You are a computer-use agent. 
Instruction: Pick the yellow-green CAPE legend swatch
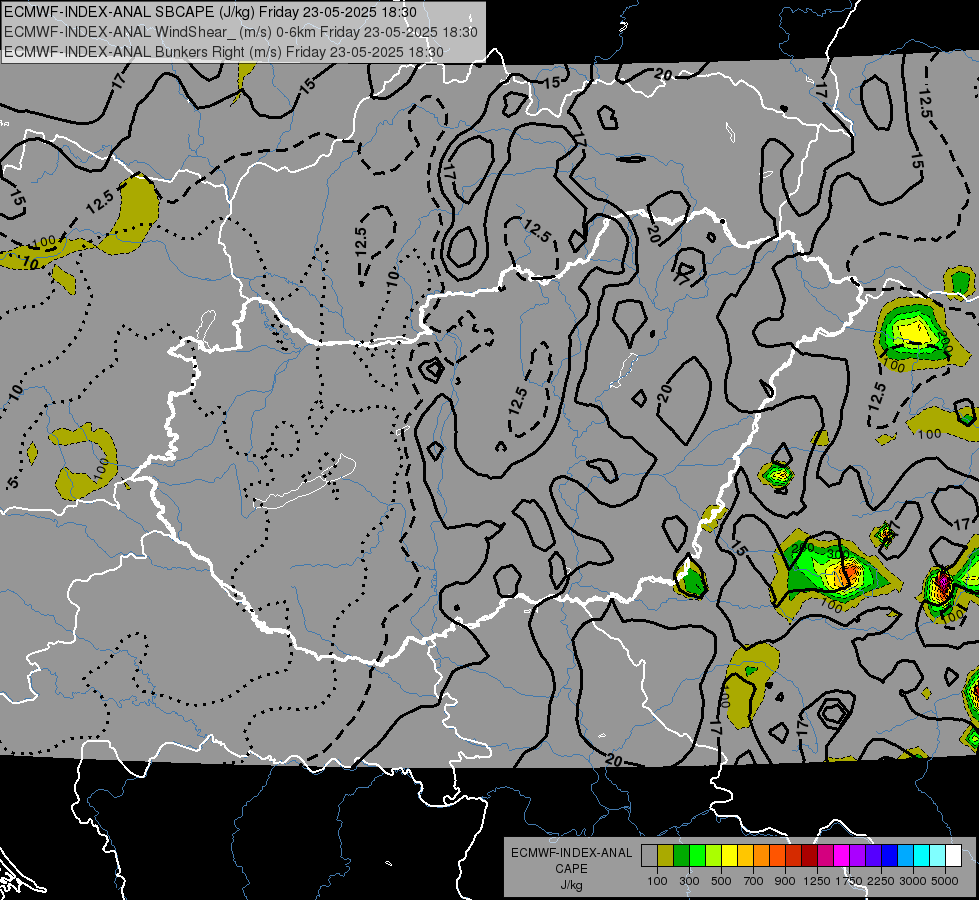coord(714,856)
